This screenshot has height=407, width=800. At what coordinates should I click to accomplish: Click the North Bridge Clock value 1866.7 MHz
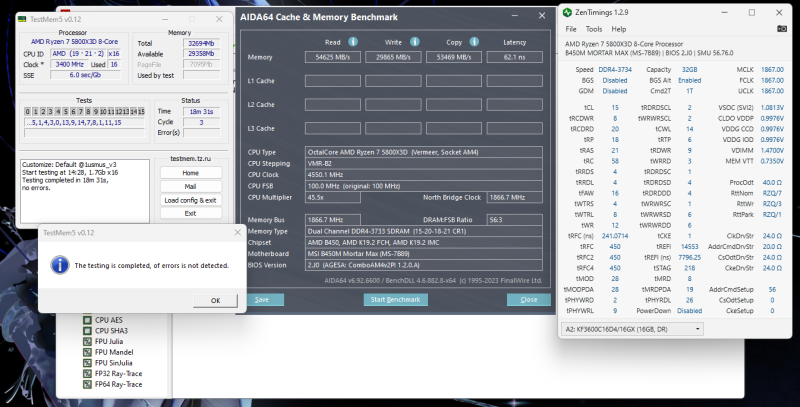pyautogui.click(x=514, y=197)
